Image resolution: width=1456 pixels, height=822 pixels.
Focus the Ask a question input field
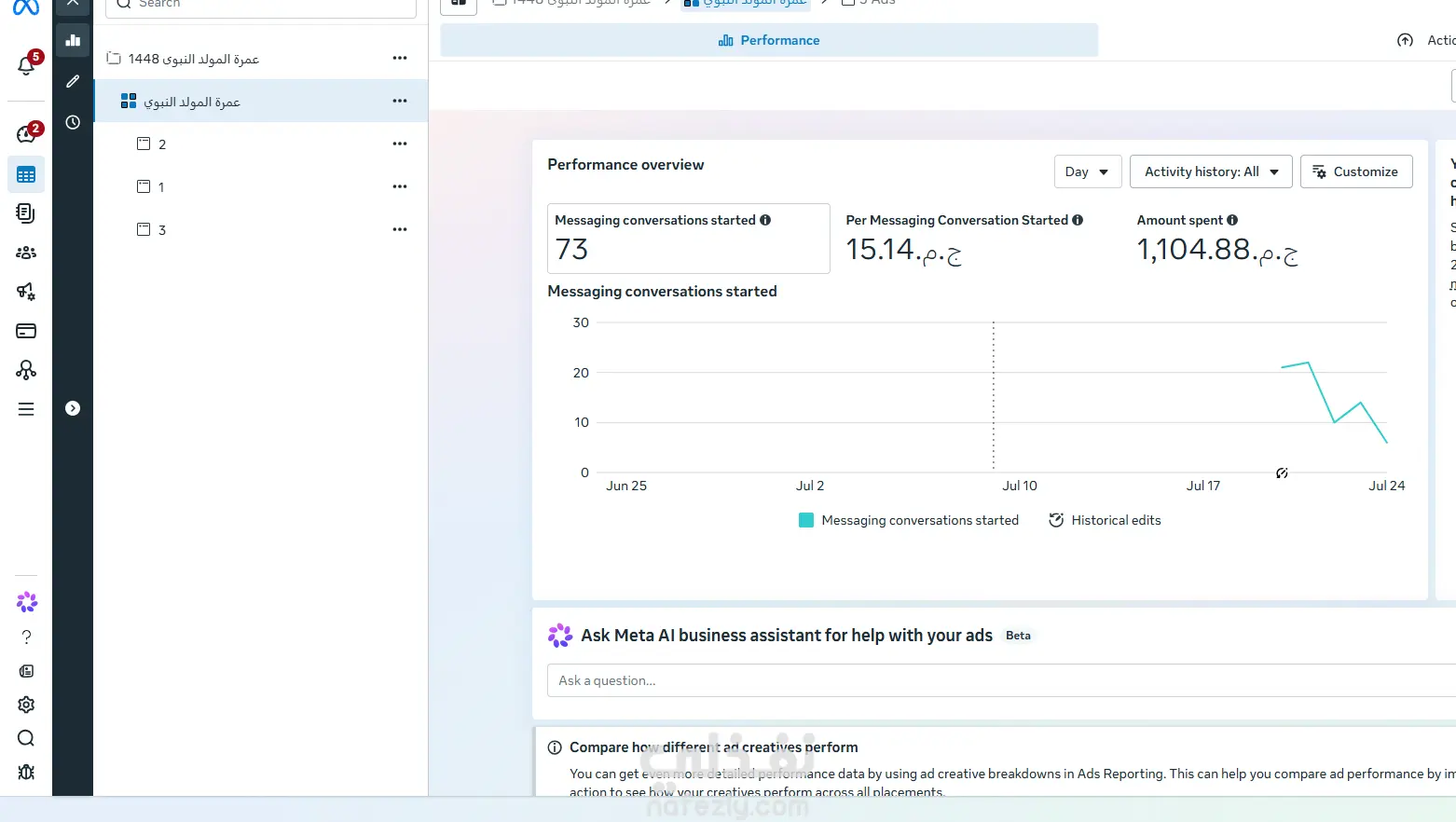(x=1001, y=680)
